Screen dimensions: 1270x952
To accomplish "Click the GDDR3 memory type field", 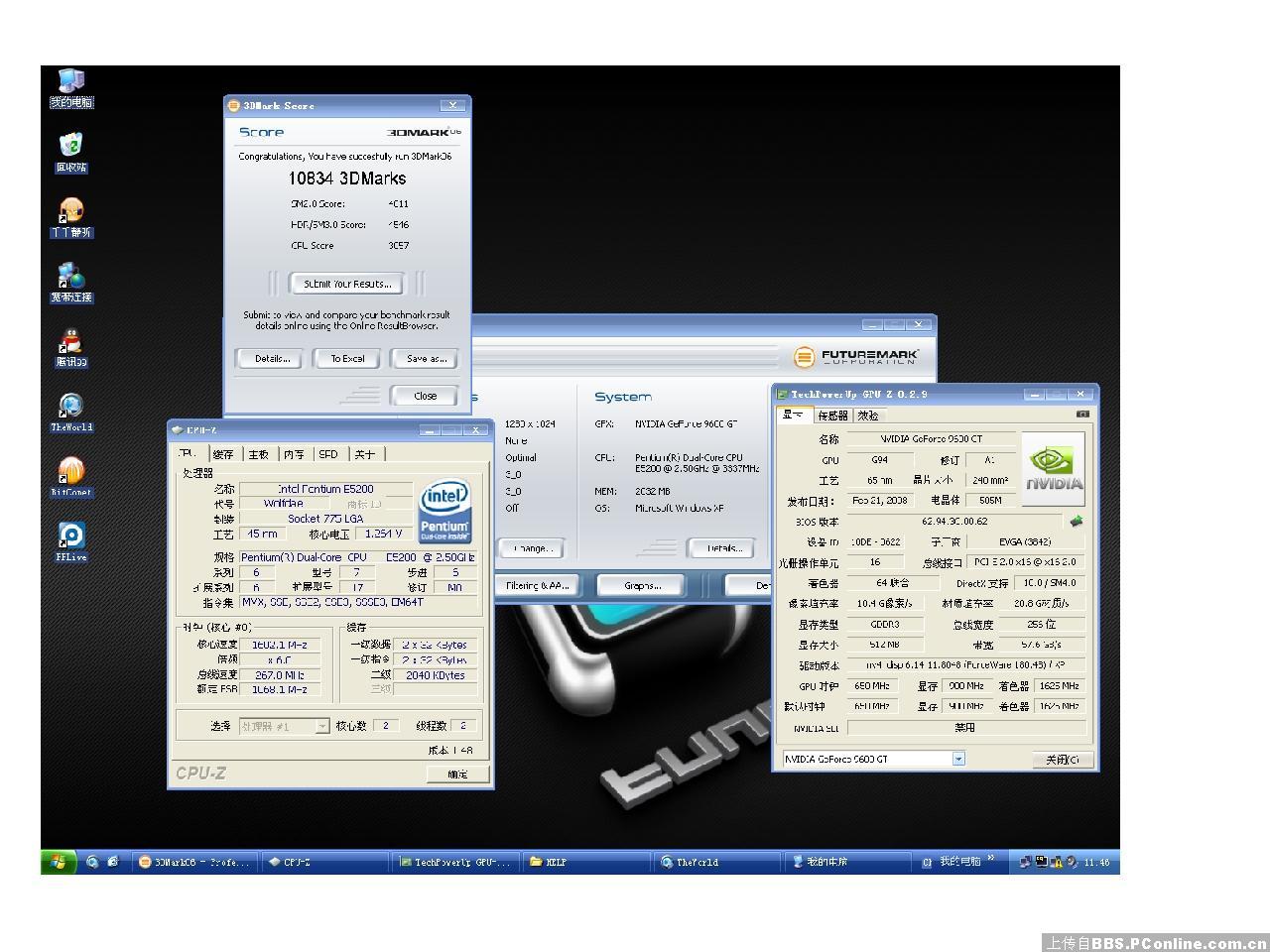I will pyautogui.click(x=884, y=624).
